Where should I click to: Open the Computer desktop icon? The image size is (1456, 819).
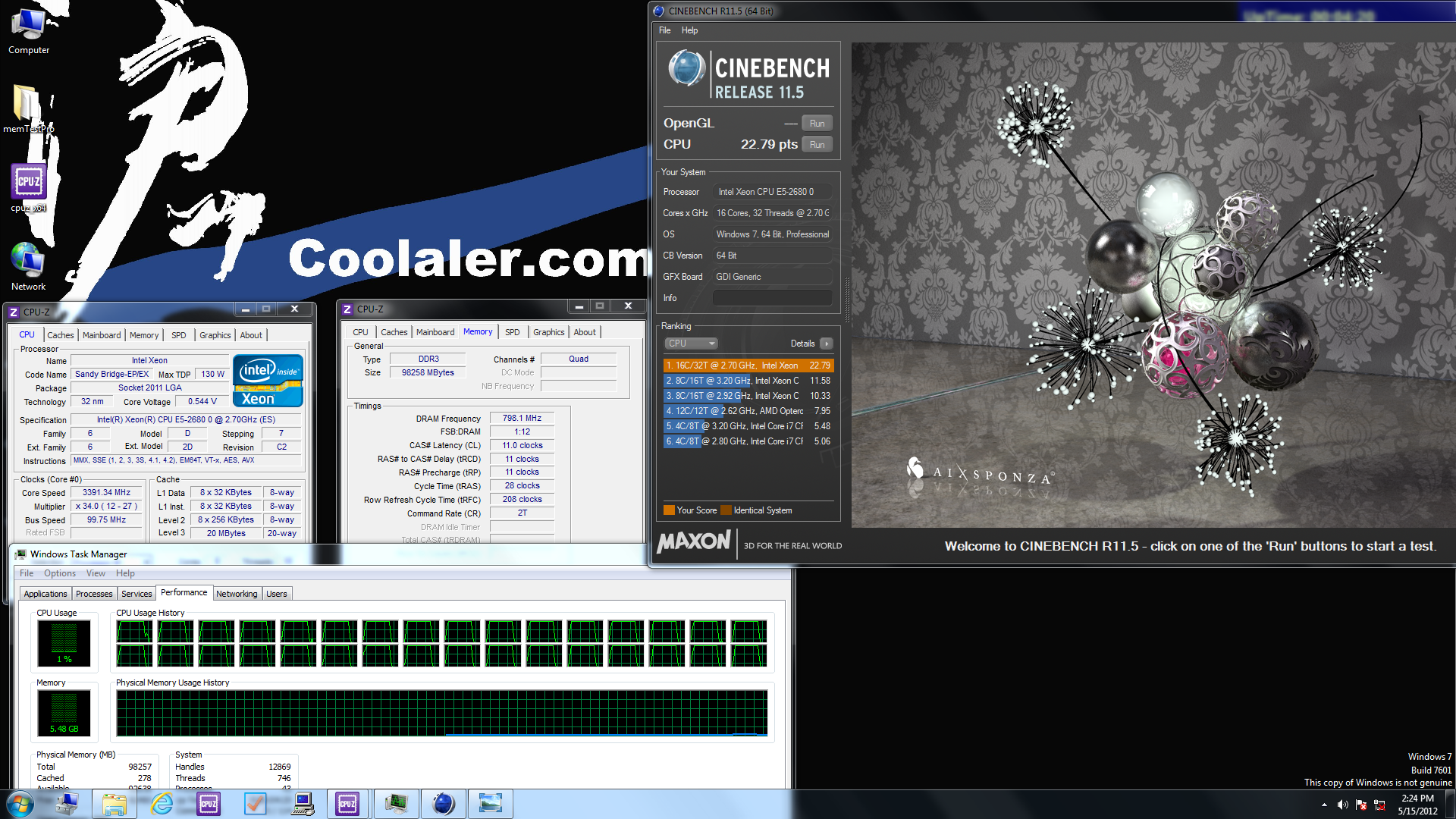tap(29, 30)
